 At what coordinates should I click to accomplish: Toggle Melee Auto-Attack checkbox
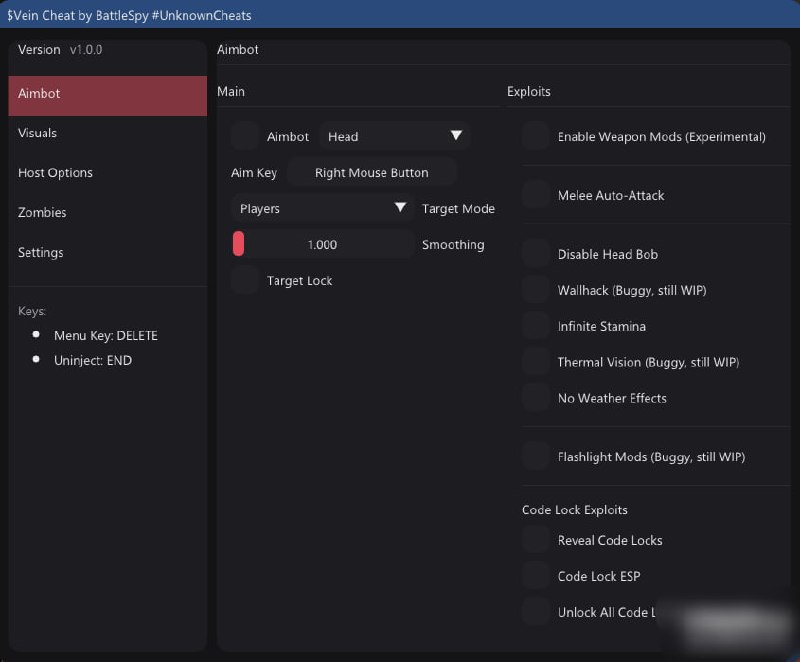click(536, 195)
